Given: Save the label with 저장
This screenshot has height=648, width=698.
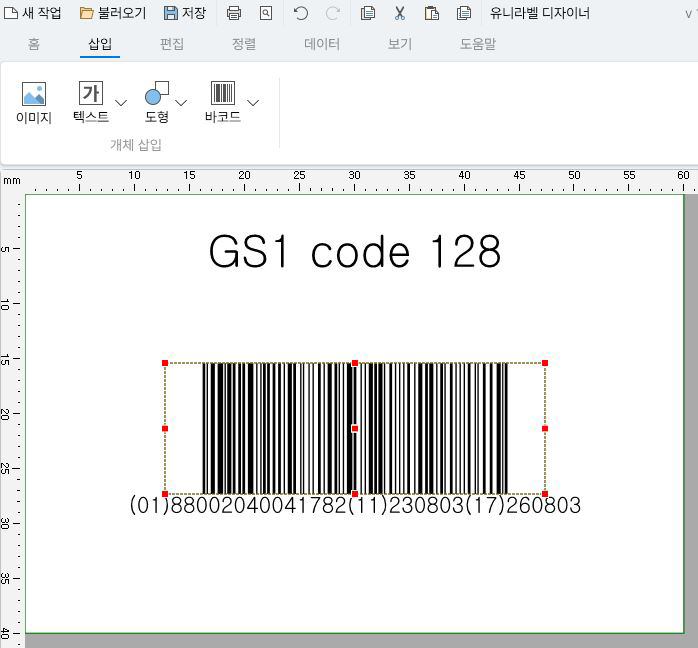Looking at the screenshot, I should tap(185, 13).
